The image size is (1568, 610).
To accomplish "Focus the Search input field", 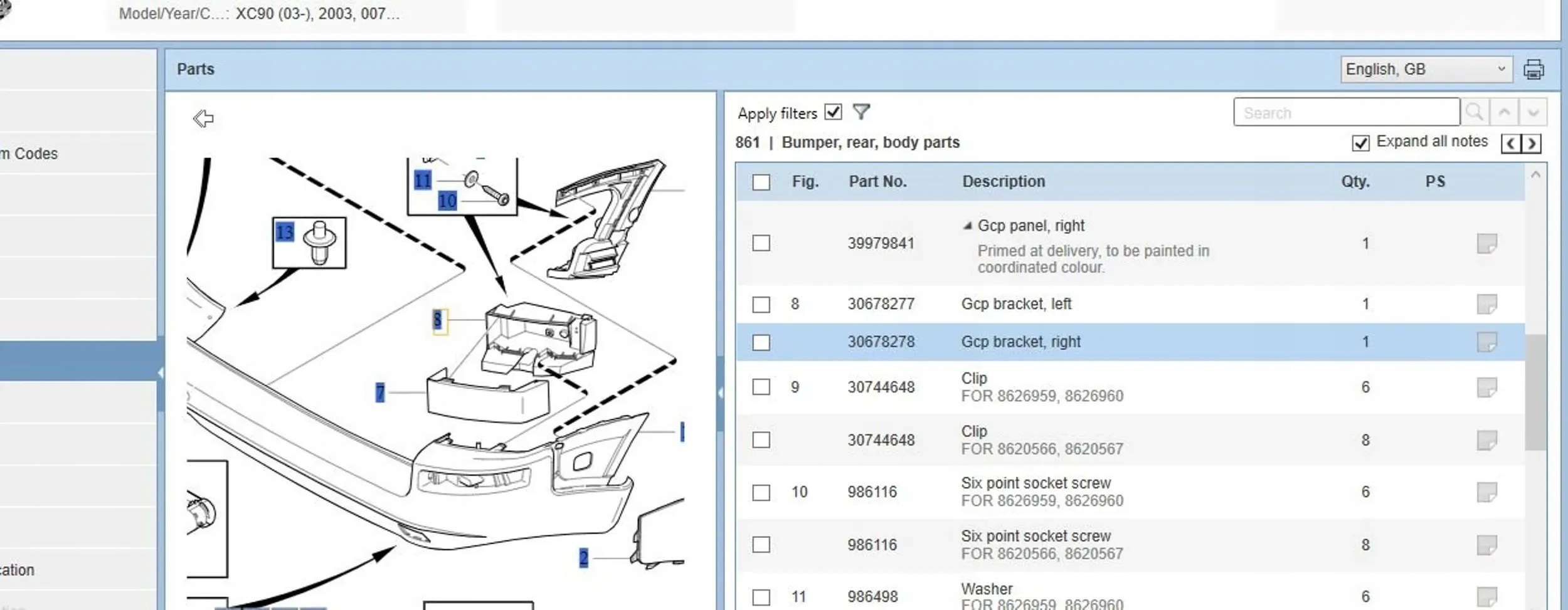I will [x=1347, y=112].
